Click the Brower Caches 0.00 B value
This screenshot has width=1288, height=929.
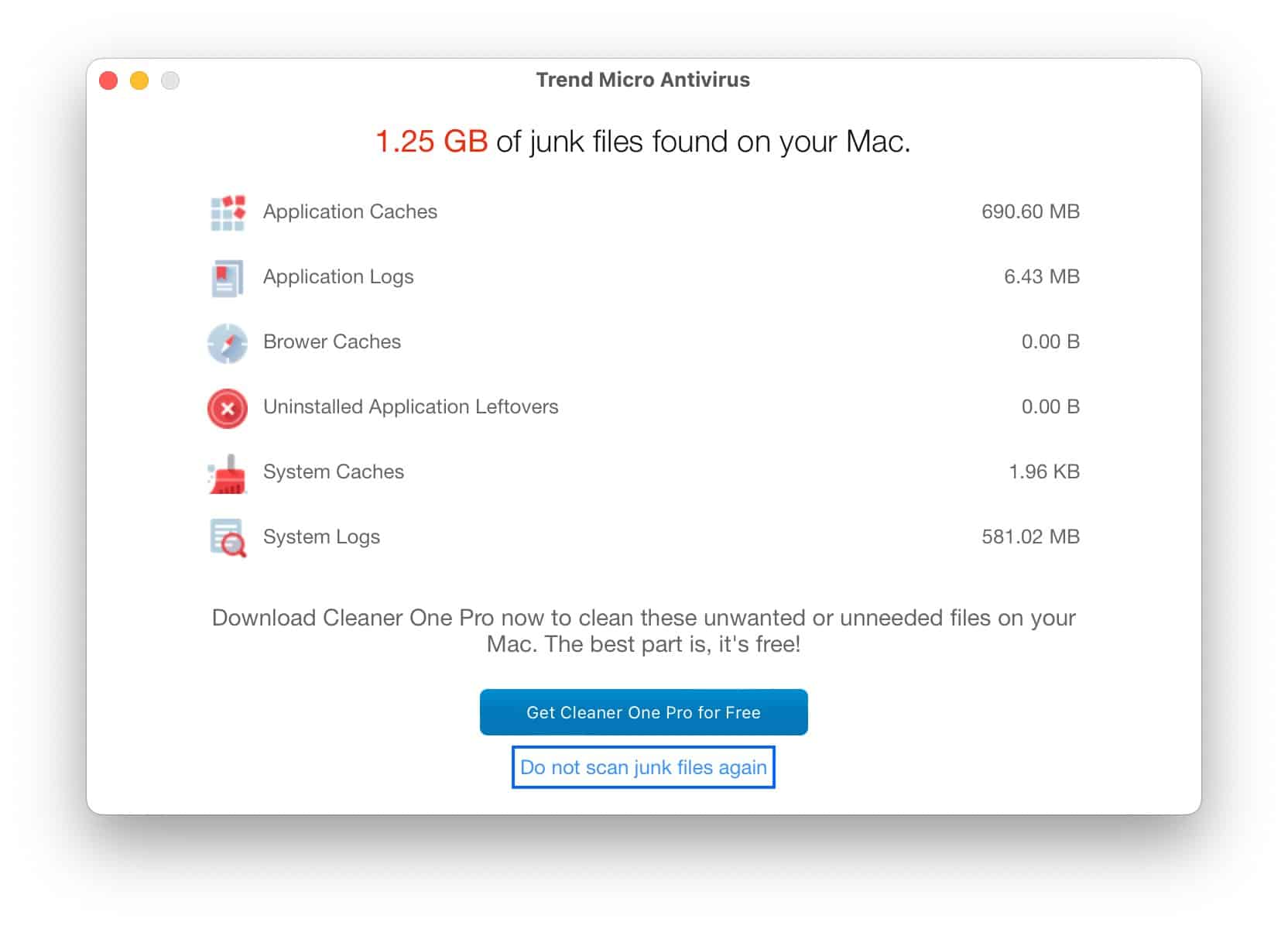[x=1050, y=341]
